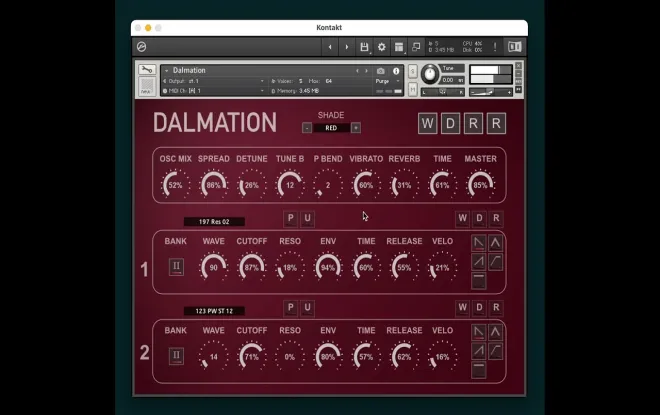
Task: Click the large W button at top
Action: [427, 124]
